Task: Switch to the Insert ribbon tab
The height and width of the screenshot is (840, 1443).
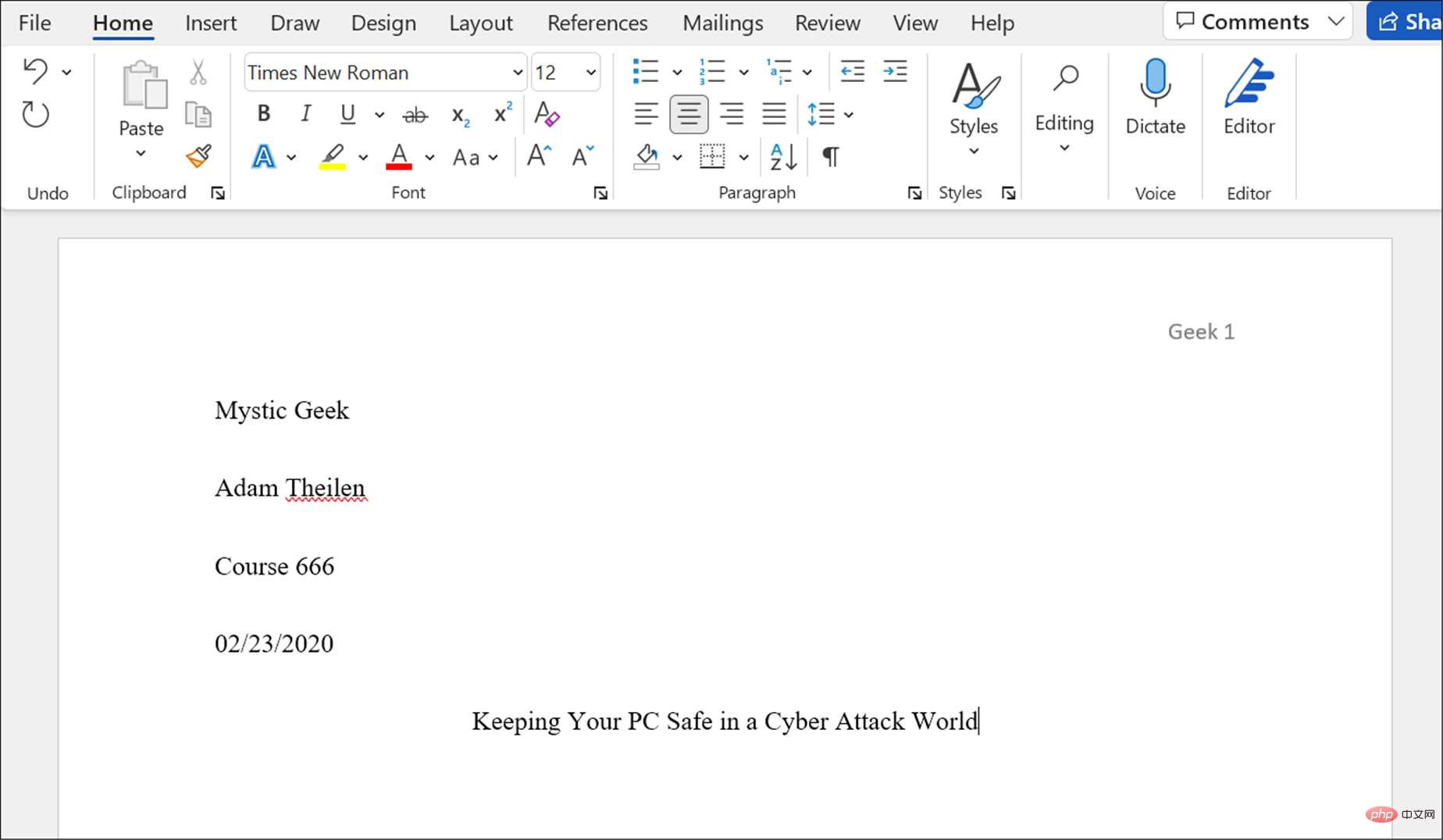Action: pos(211,23)
